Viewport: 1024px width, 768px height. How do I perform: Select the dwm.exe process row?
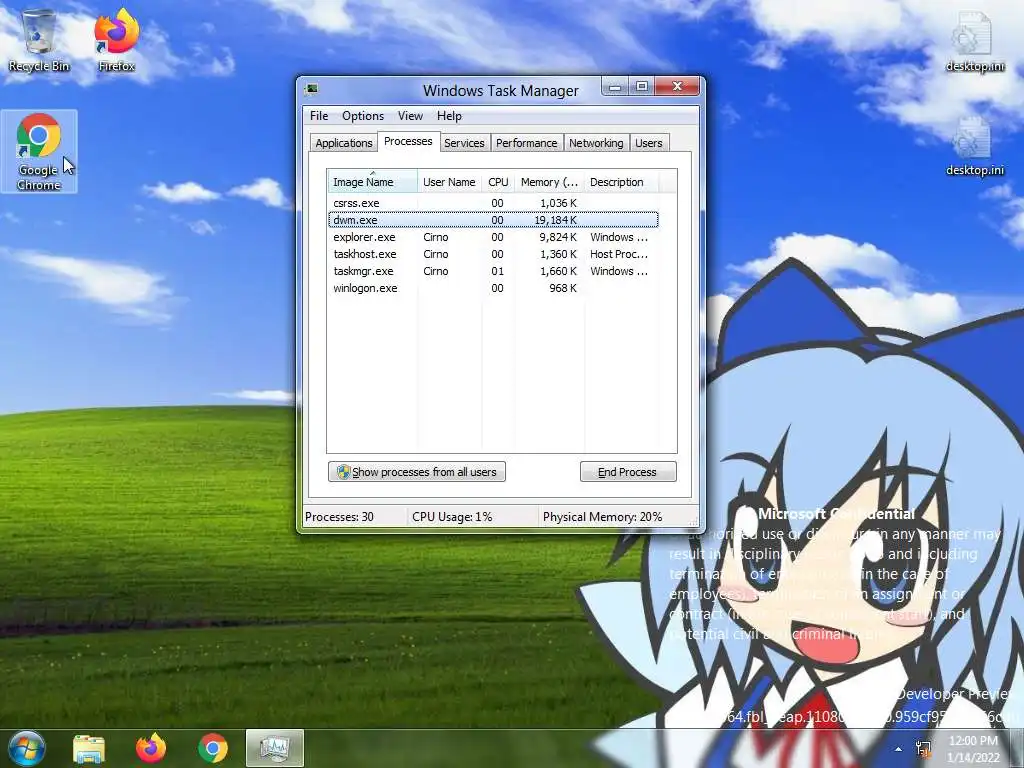coord(493,220)
